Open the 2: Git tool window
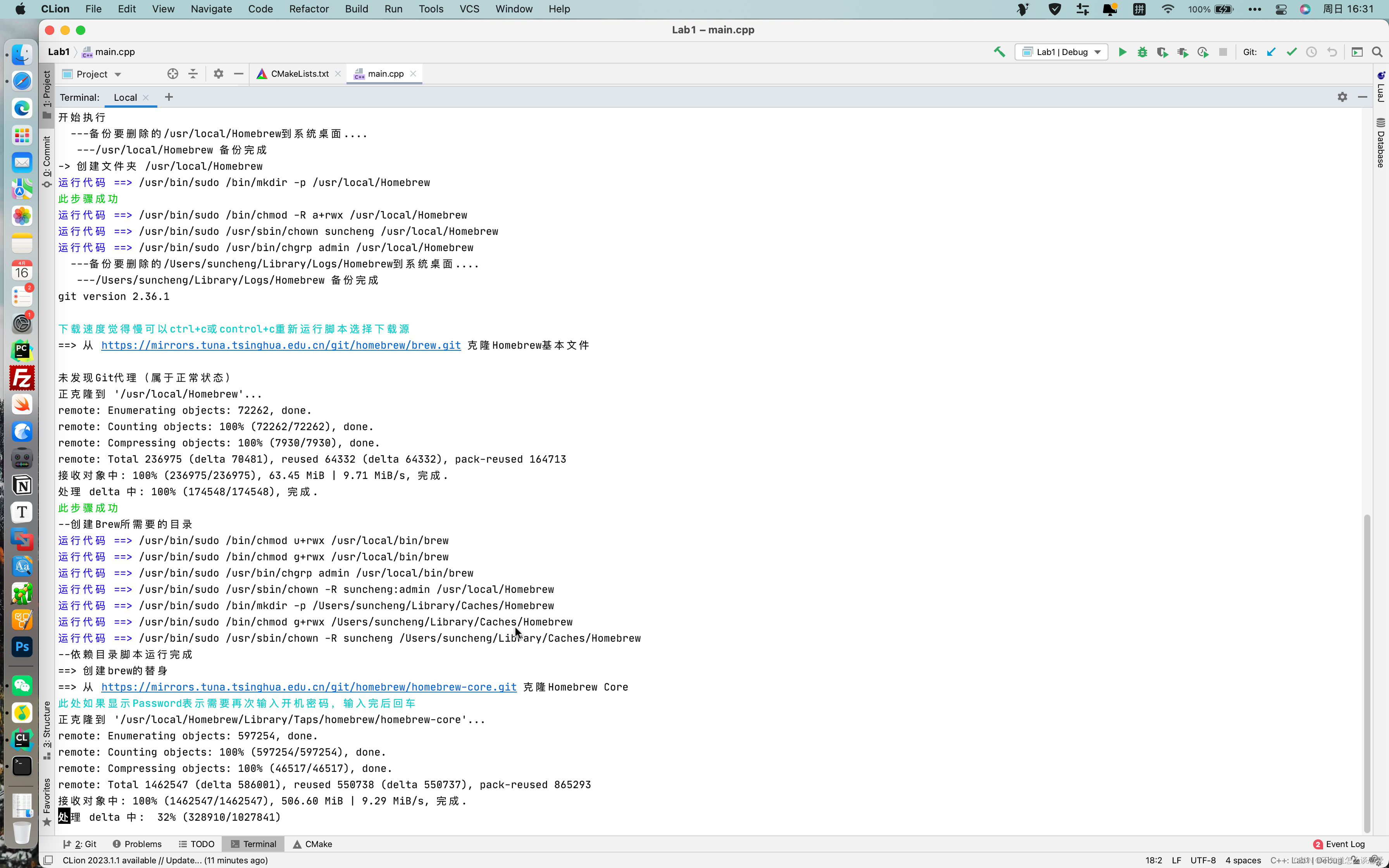 click(x=80, y=844)
